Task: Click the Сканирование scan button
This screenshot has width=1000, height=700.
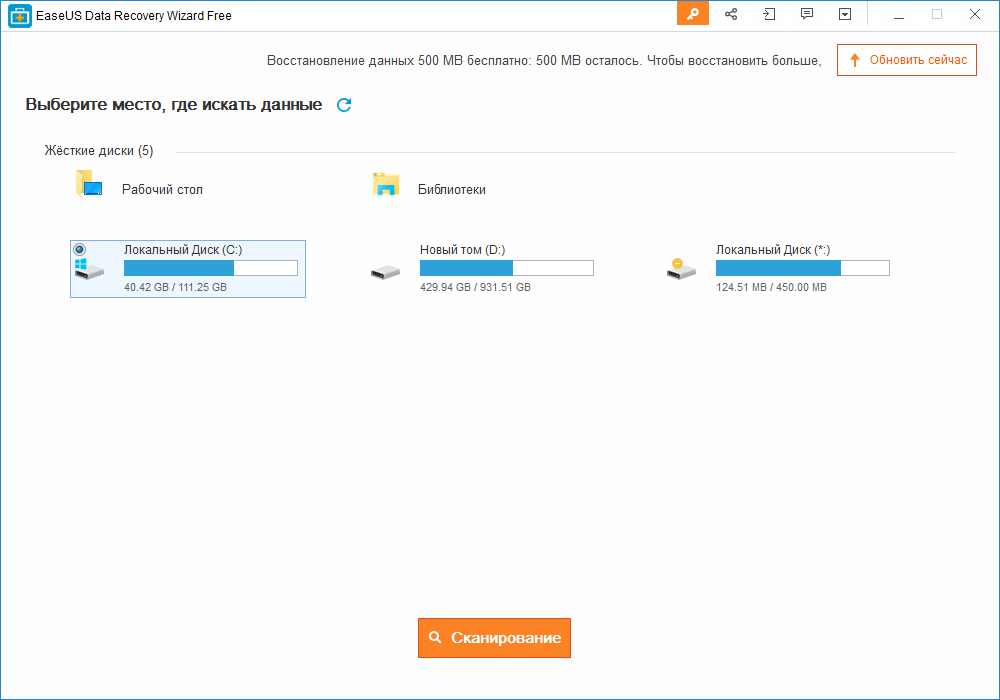Action: click(x=494, y=638)
